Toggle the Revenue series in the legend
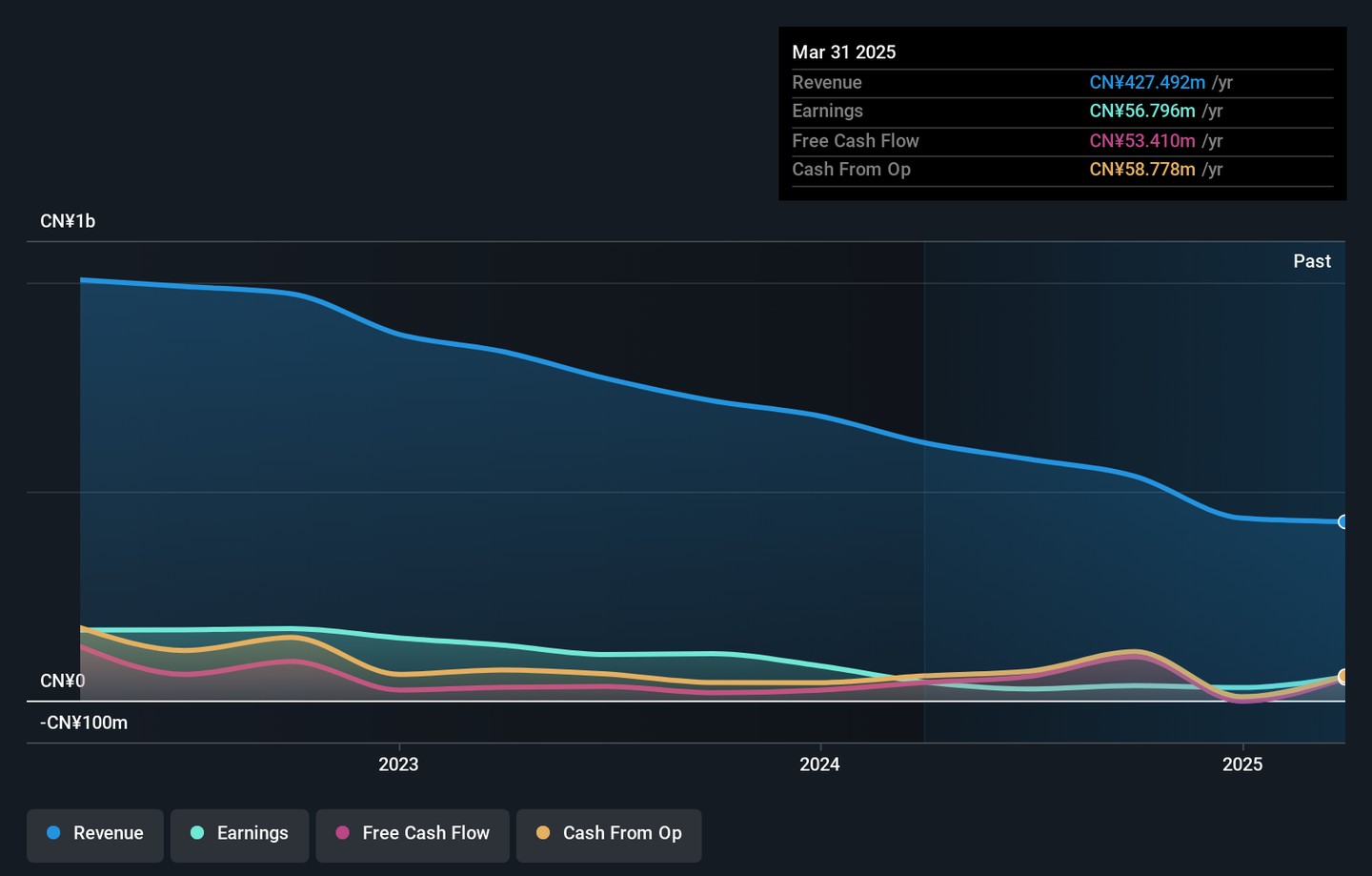Viewport: 1372px width, 876px height. 95,834
